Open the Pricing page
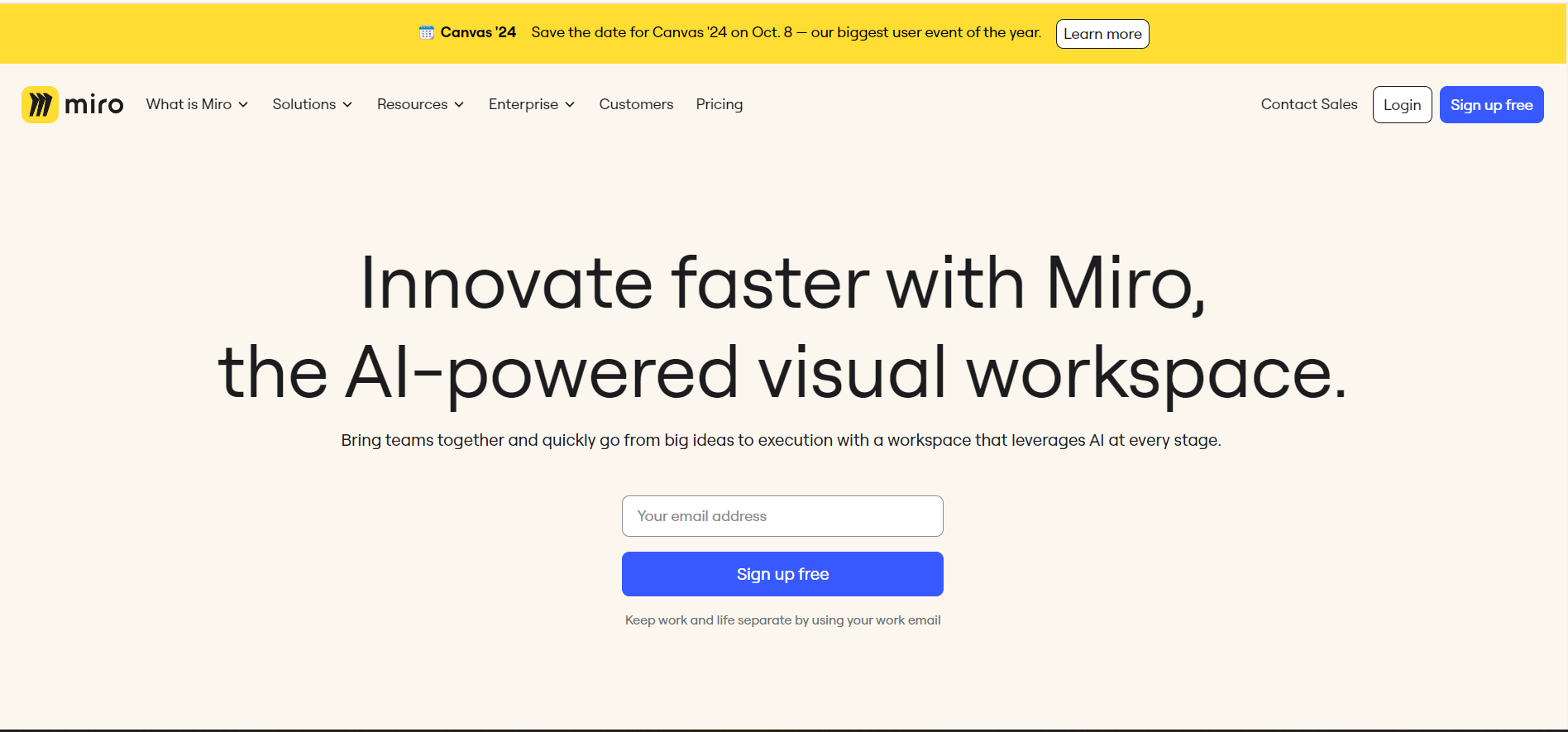The width and height of the screenshot is (1568, 732). (719, 104)
